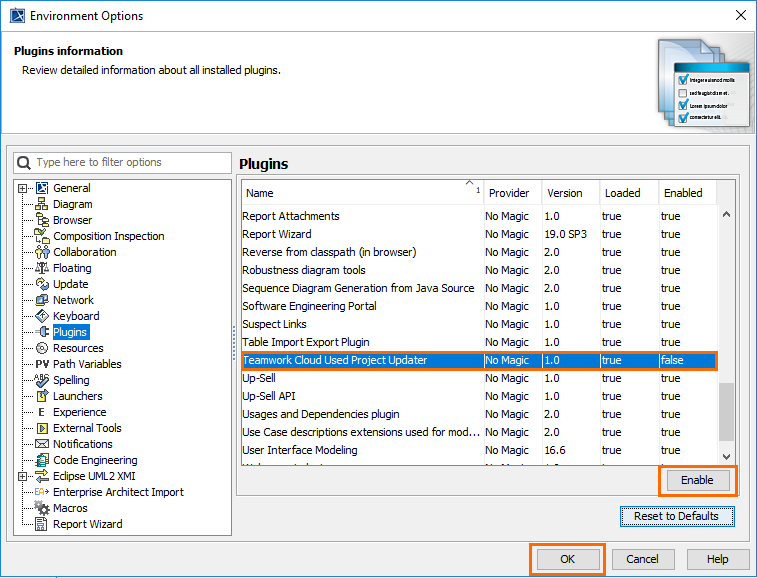Open the Path Variables options item
Viewport: 757px width, 578px height.
pyautogui.click(x=87, y=364)
